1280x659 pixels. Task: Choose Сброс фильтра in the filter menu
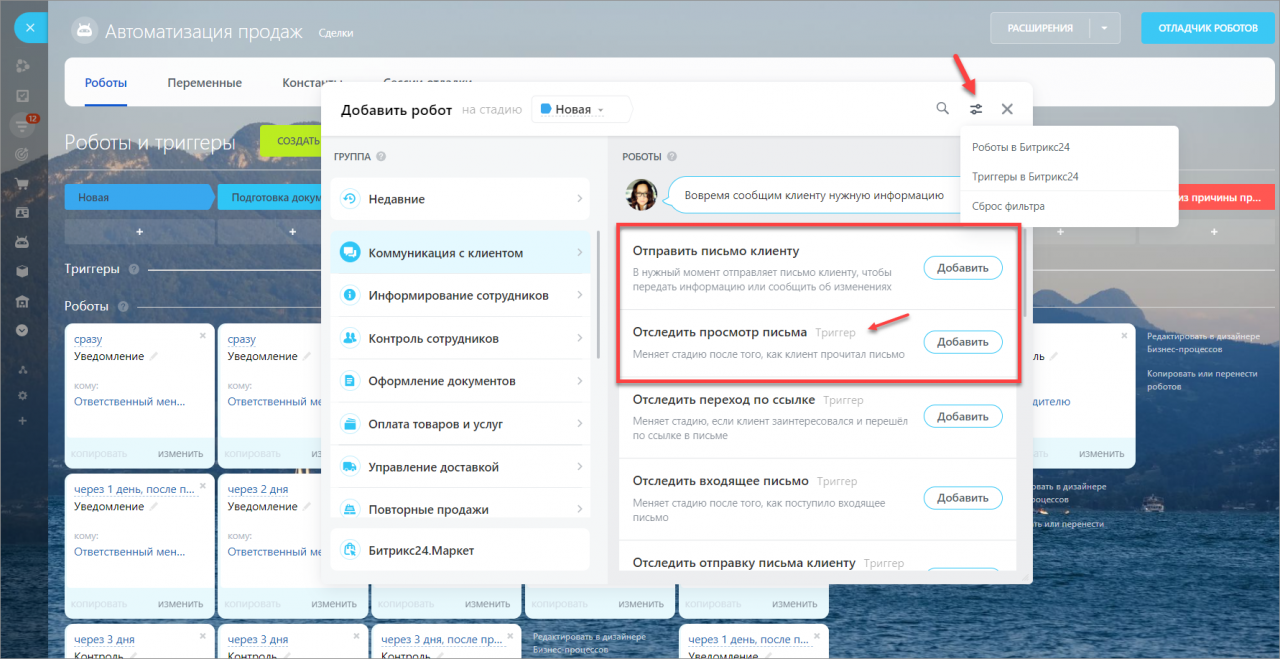1008,206
